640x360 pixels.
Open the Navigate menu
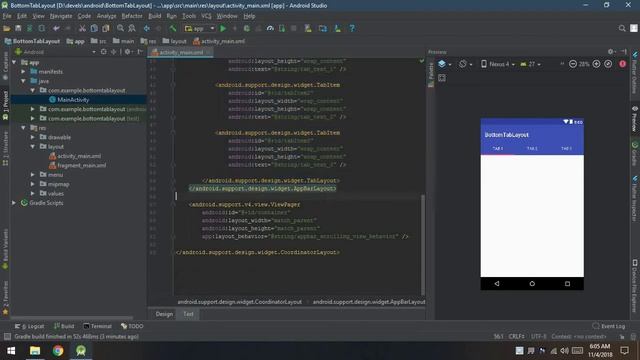[61, 16]
